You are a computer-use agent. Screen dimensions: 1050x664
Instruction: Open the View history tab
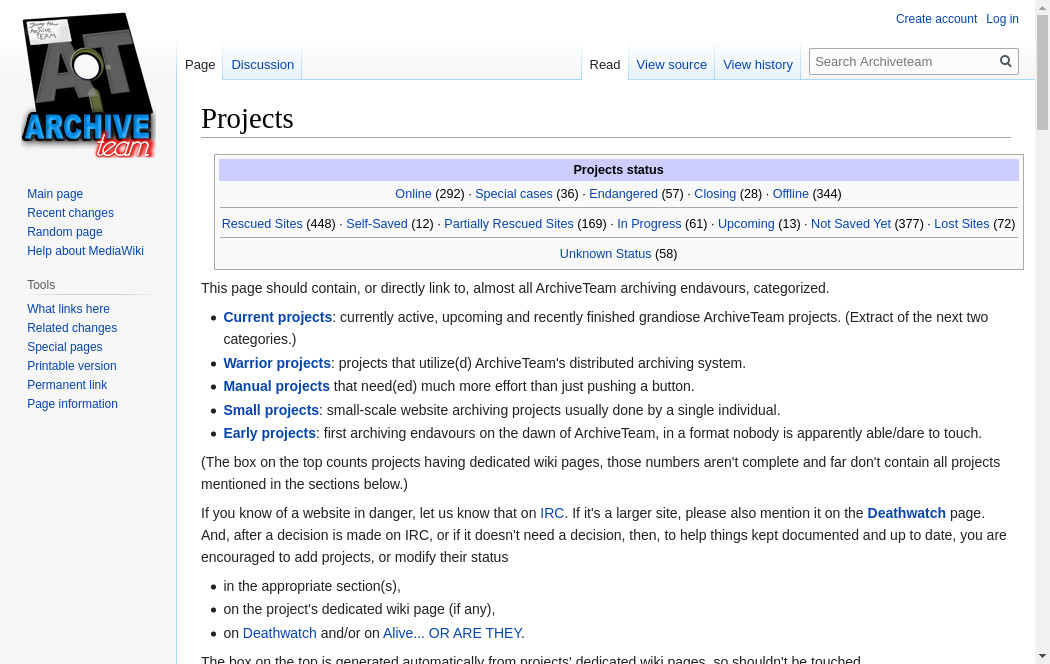pyautogui.click(x=757, y=64)
